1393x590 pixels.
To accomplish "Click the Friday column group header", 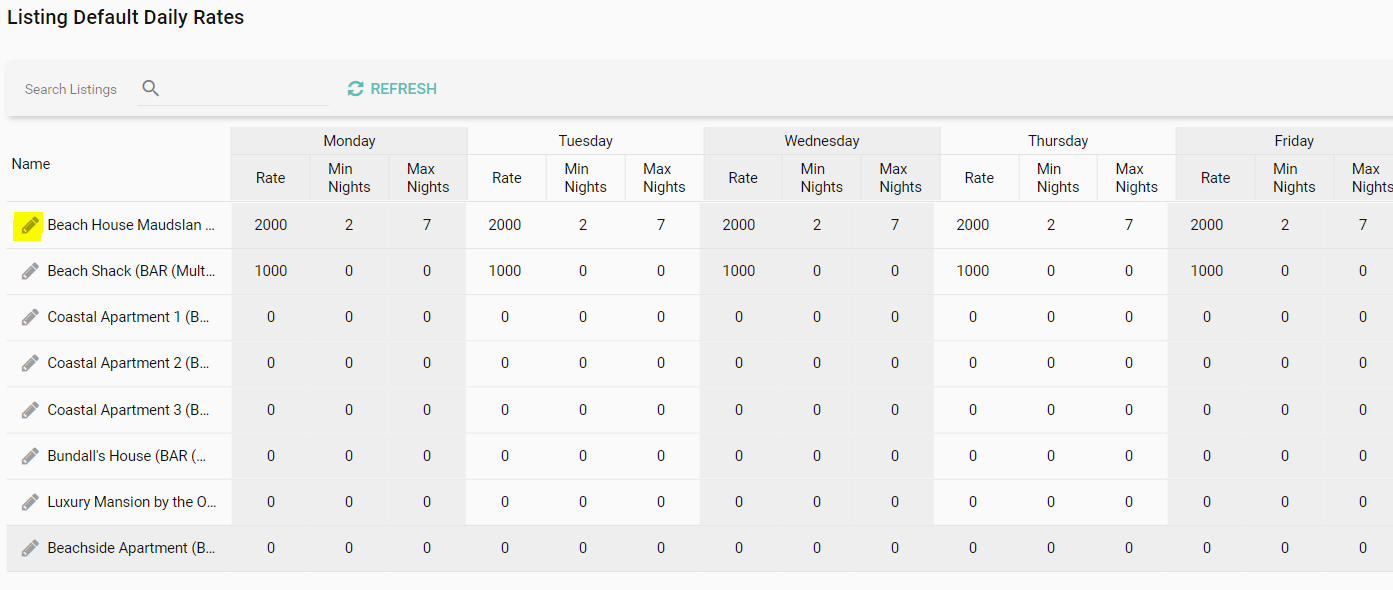I will coord(1293,141).
